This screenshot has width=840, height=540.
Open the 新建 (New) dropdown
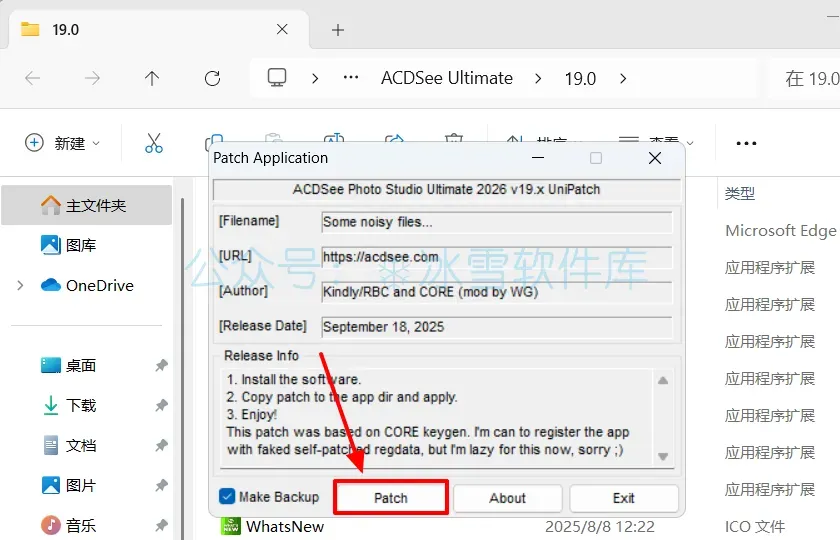pos(62,143)
